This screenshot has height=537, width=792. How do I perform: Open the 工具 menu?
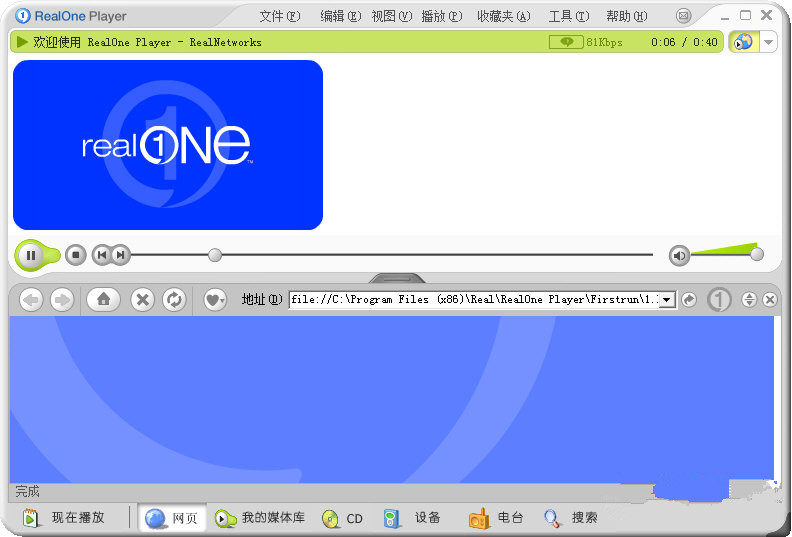pos(569,16)
